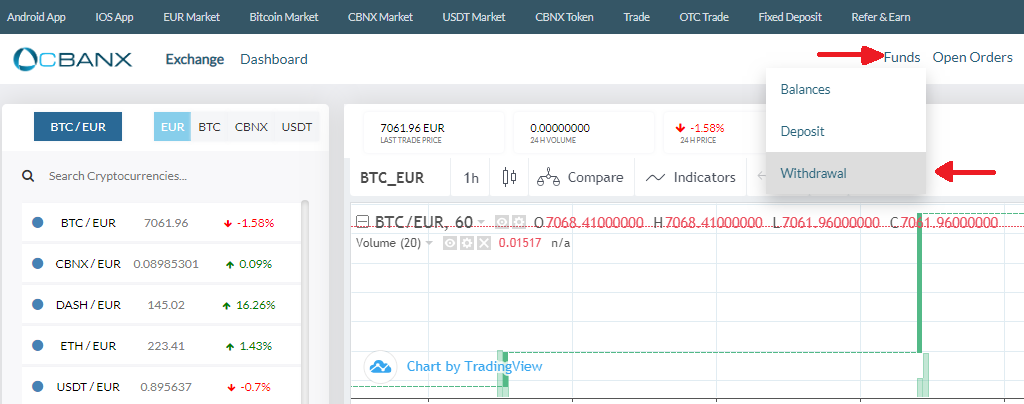Image resolution: width=1024 pixels, height=404 pixels.
Task: Go to the Dashboard page
Action: click(x=274, y=59)
